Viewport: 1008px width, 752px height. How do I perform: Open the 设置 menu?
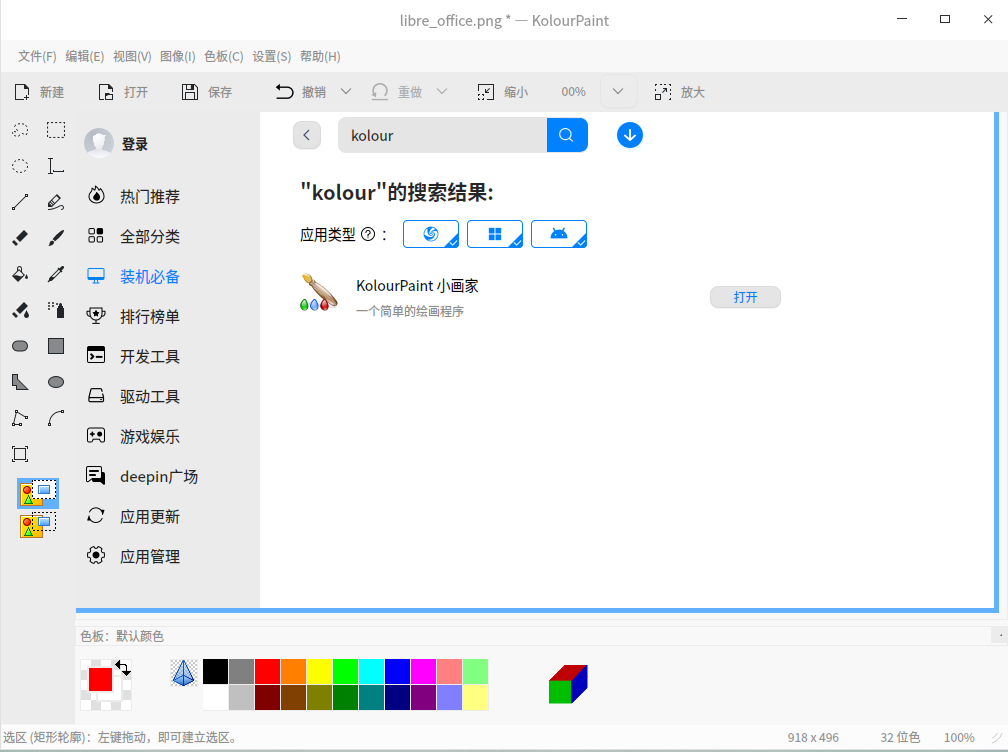271,56
